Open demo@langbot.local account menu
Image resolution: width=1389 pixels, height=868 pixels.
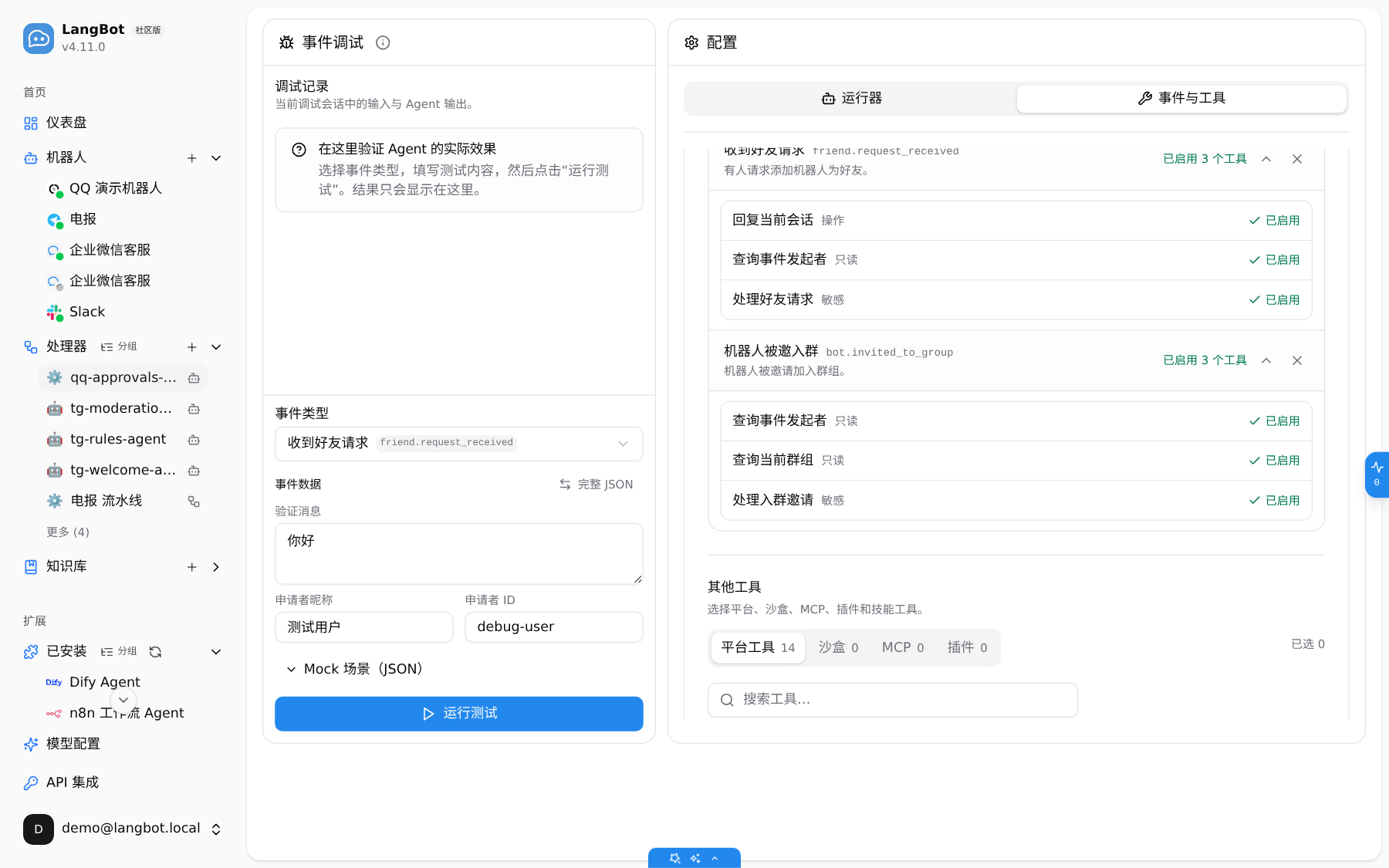point(123,829)
